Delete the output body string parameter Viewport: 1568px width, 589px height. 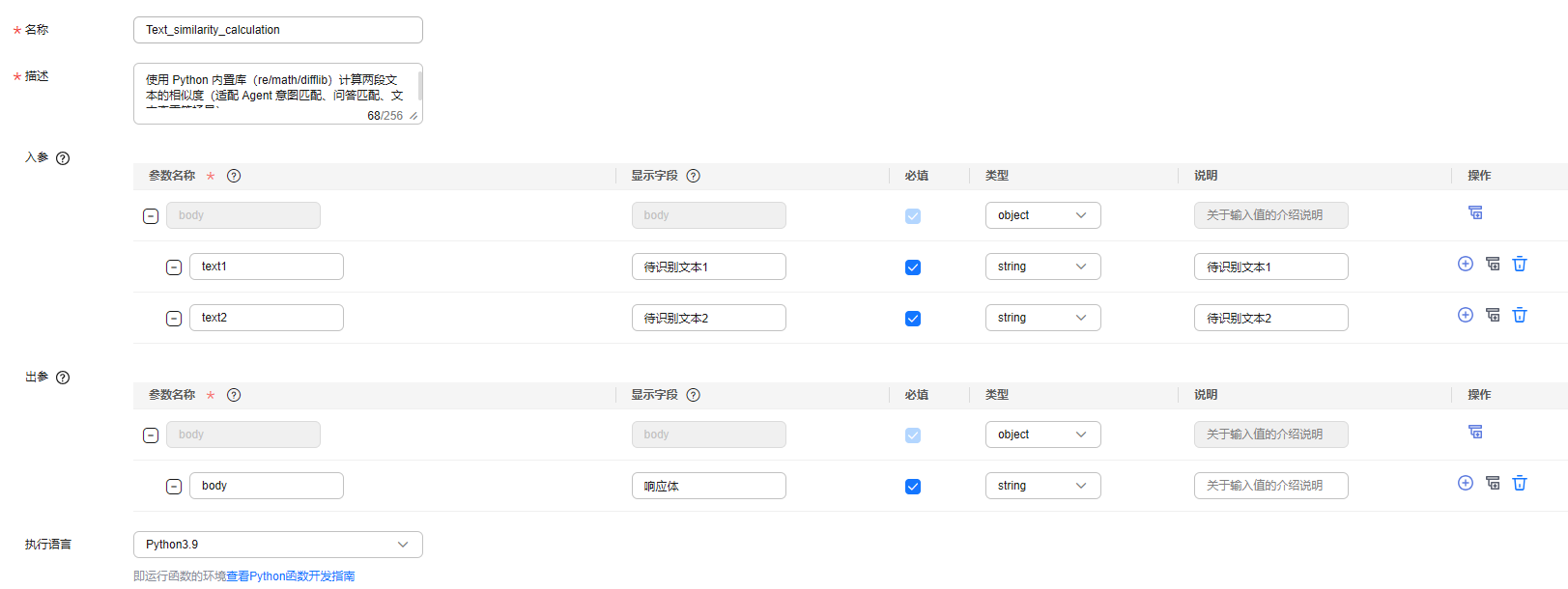pos(1519,484)
